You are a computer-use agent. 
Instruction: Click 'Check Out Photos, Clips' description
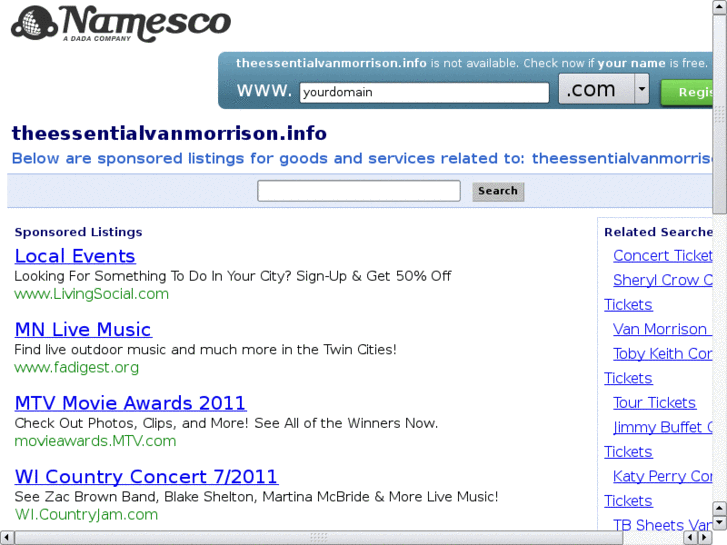[x=226, y=423]
